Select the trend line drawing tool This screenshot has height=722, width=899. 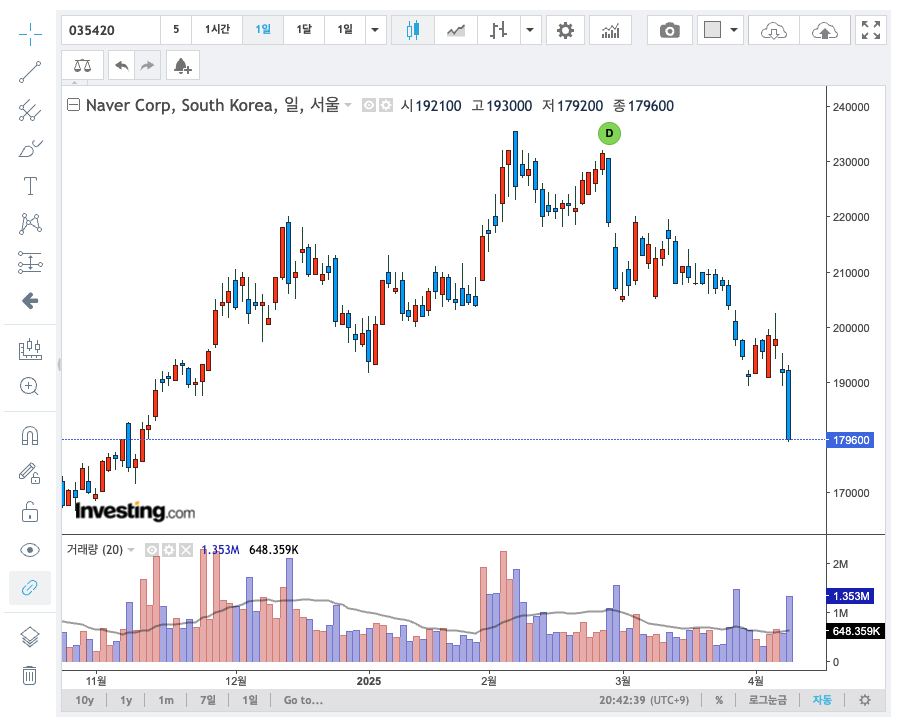[30, 72]
